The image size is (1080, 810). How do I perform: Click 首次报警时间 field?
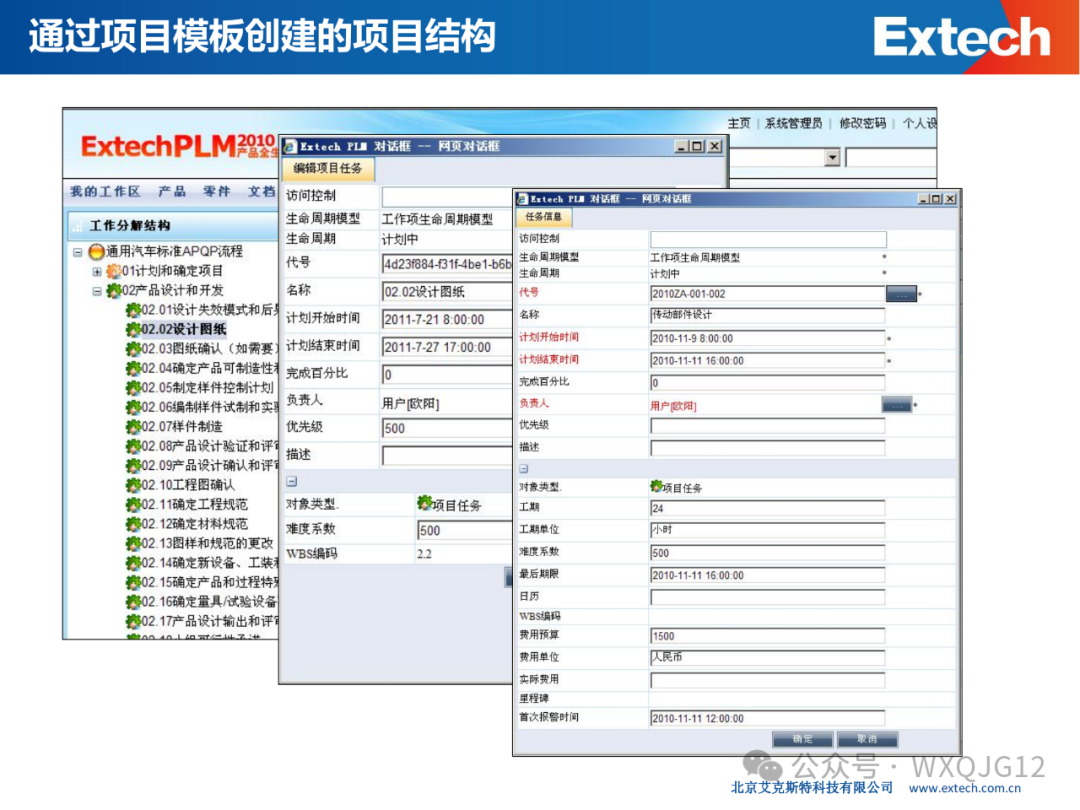pos(767,718)
